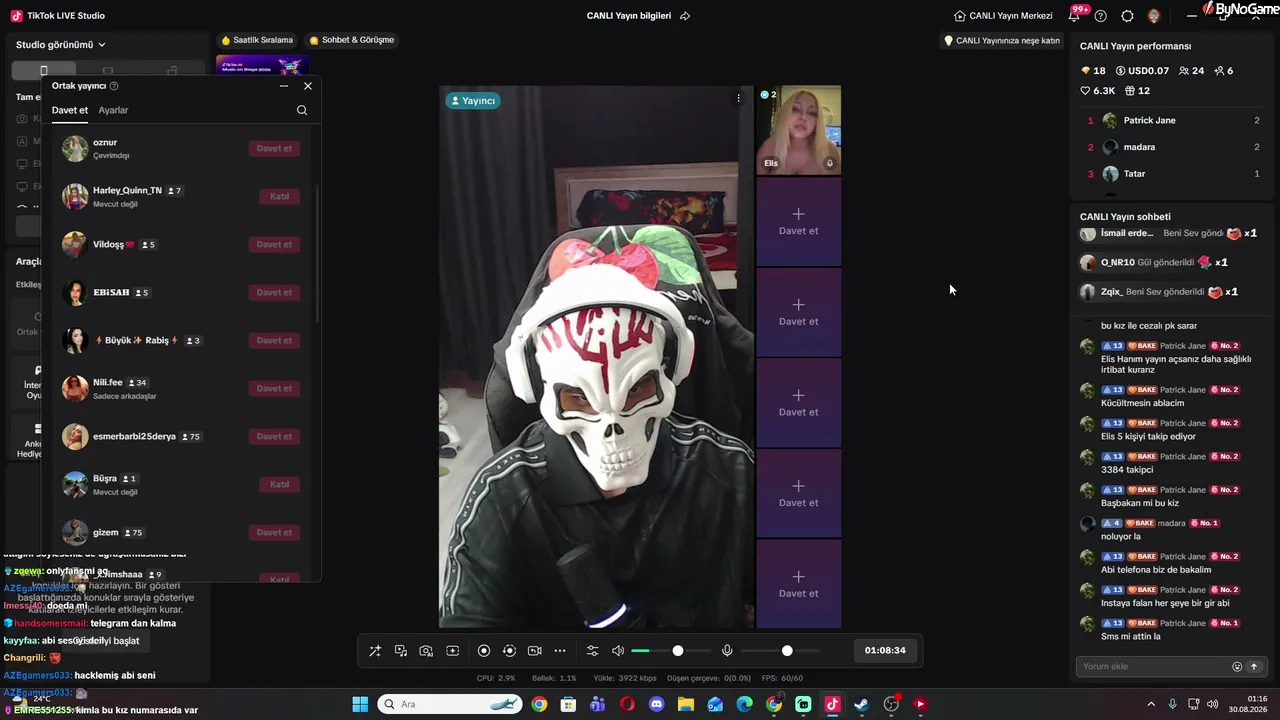Send the comment with the arrow button

pyautogui.click(x=1254, y=667)
